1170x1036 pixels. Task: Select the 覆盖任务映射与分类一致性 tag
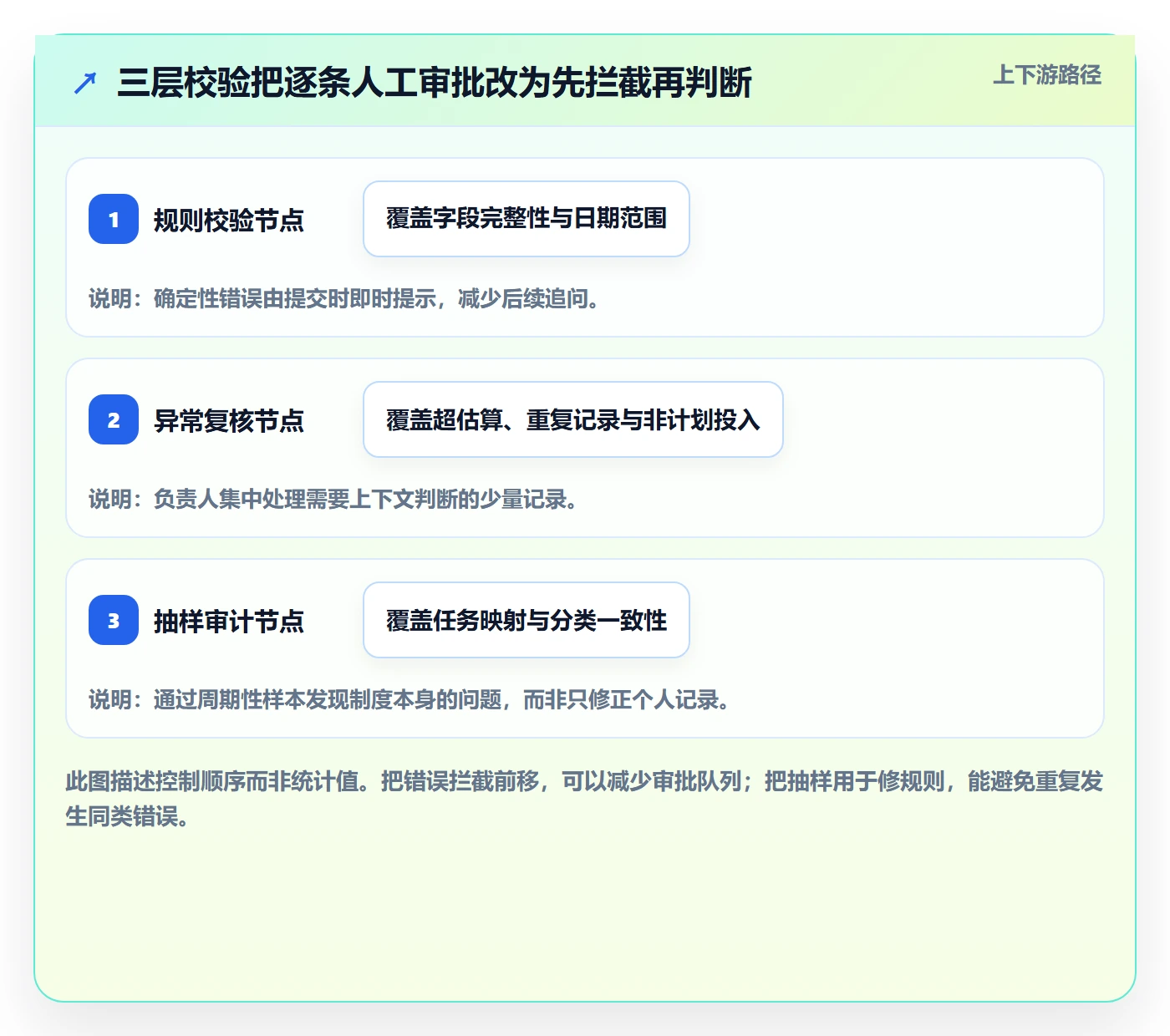(x=526, y=620)
